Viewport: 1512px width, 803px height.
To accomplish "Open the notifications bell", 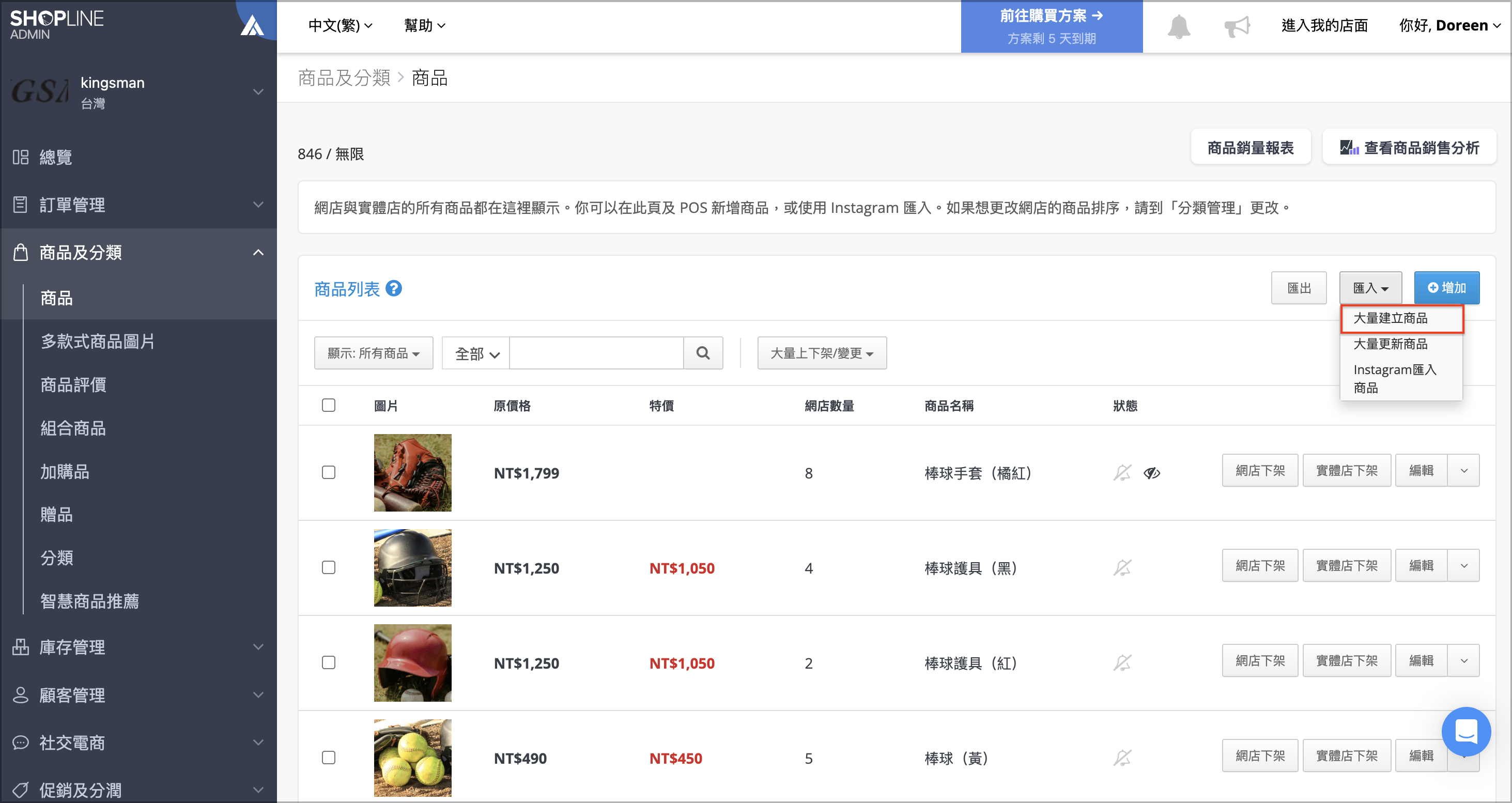I will pos(1179,26).
